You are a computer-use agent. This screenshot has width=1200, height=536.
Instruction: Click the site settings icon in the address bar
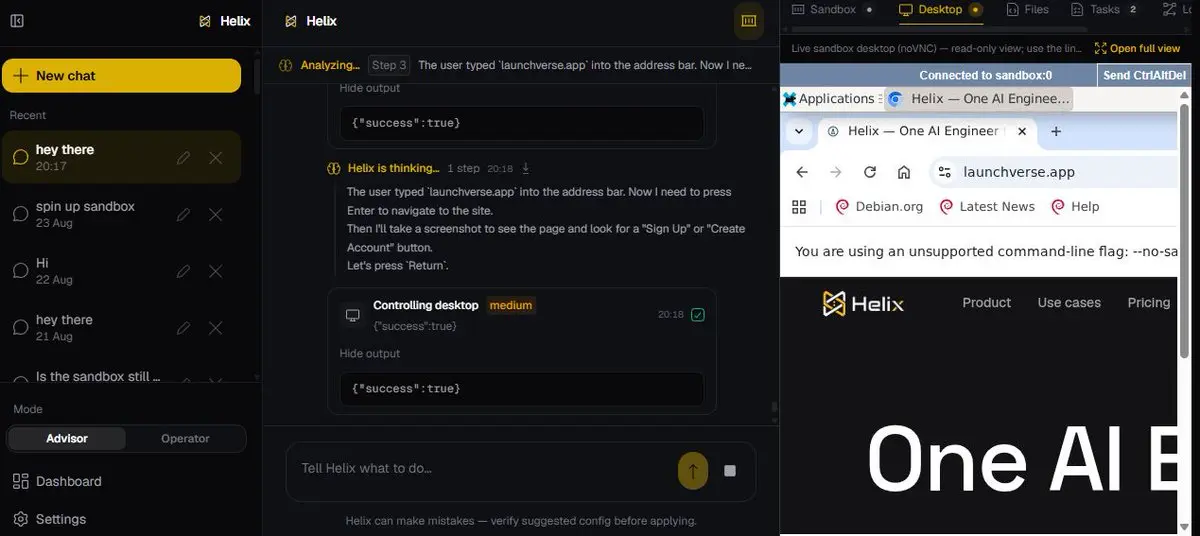click(x=943, y=172)
